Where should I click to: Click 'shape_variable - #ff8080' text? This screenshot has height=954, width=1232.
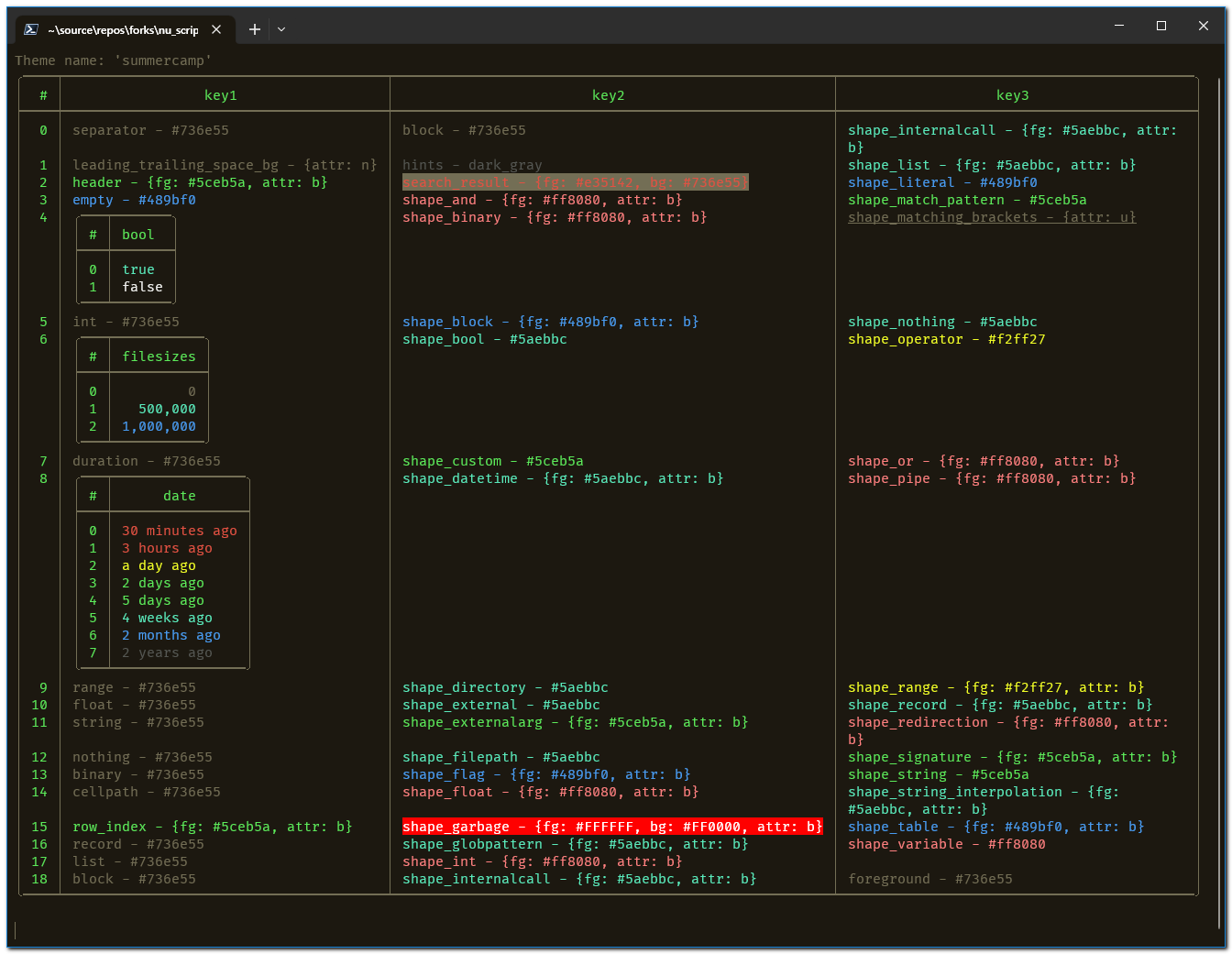tap(947, 844)
